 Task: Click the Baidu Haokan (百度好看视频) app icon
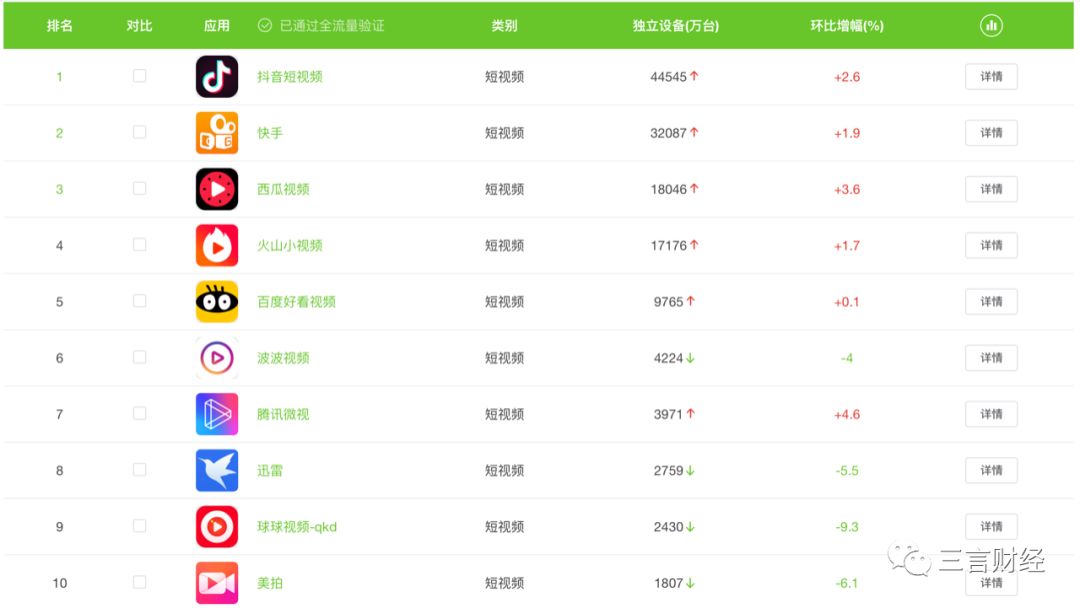217,302
